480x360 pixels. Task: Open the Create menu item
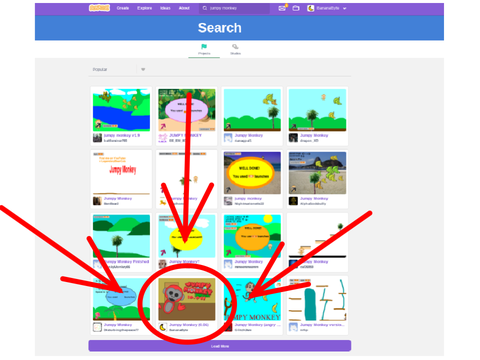point(123,8)
